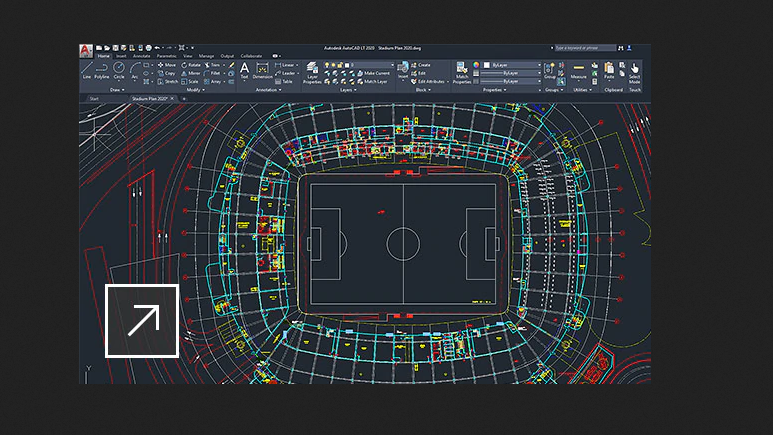Click the Dimension tool

coord(262,71)
